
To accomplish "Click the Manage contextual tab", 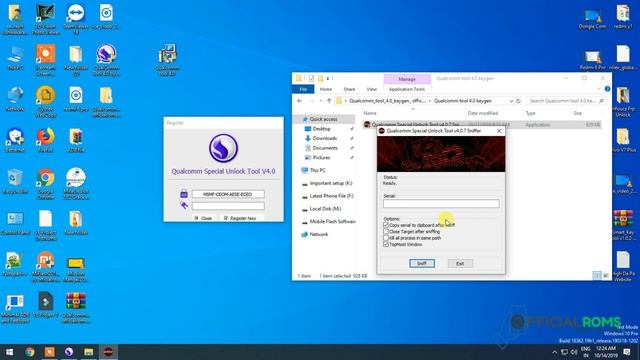I will (x=407, y=79).
